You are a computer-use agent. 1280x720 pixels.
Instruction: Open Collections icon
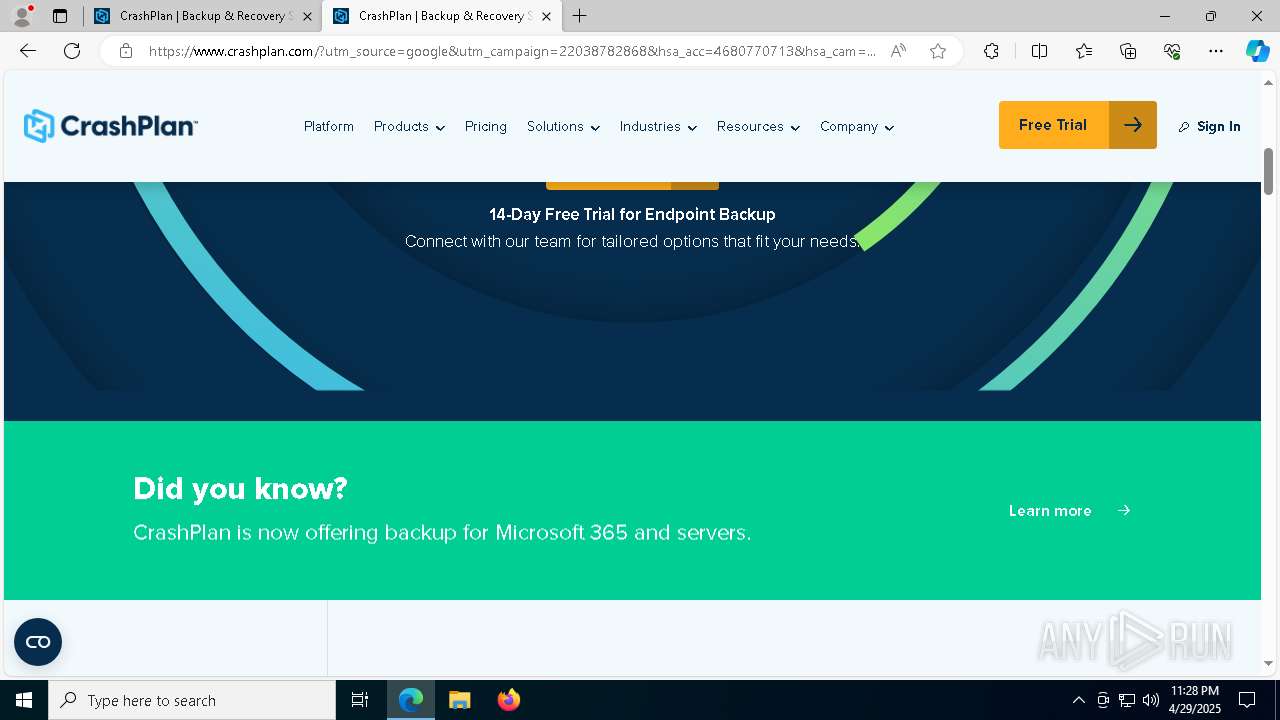click(x=1128, y=51)
